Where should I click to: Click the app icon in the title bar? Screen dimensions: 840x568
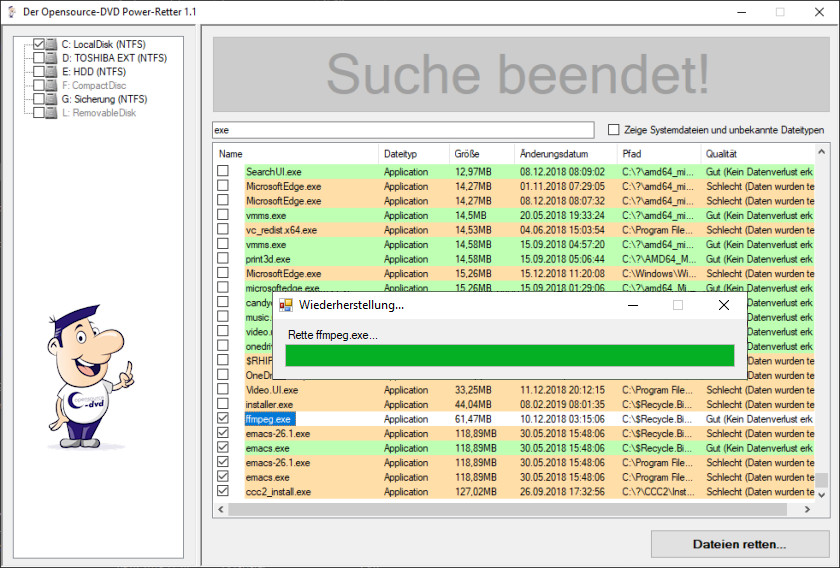(x=10, y=11)
